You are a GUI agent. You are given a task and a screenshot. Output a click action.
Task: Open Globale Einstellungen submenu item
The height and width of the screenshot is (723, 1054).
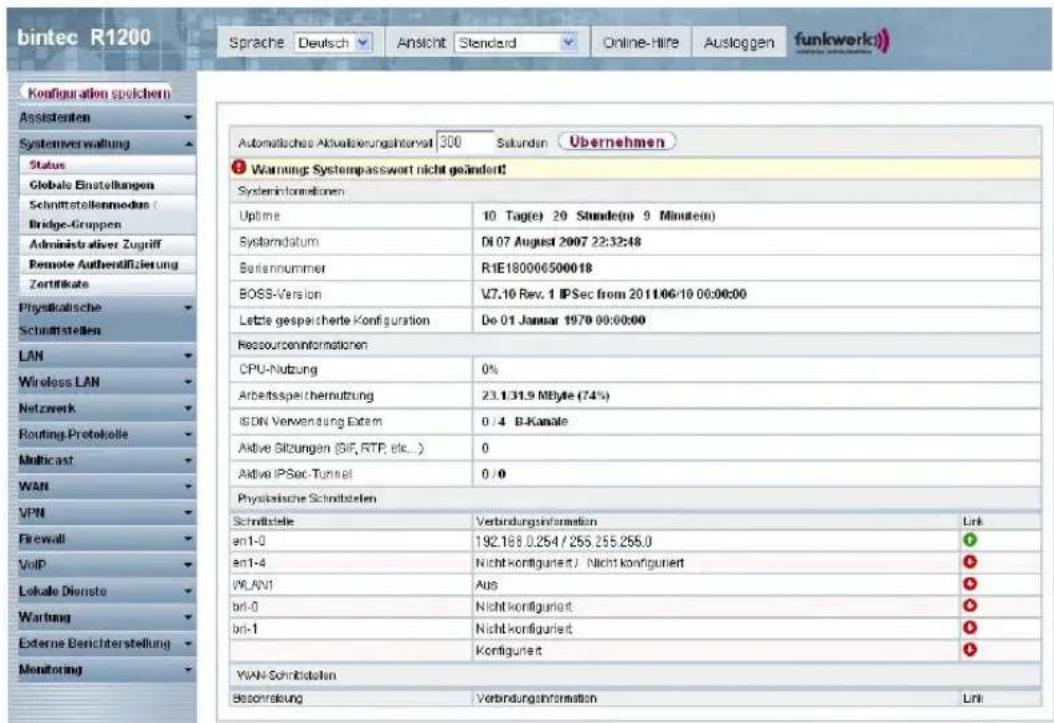pyautogui.click(x=108, y=185)
